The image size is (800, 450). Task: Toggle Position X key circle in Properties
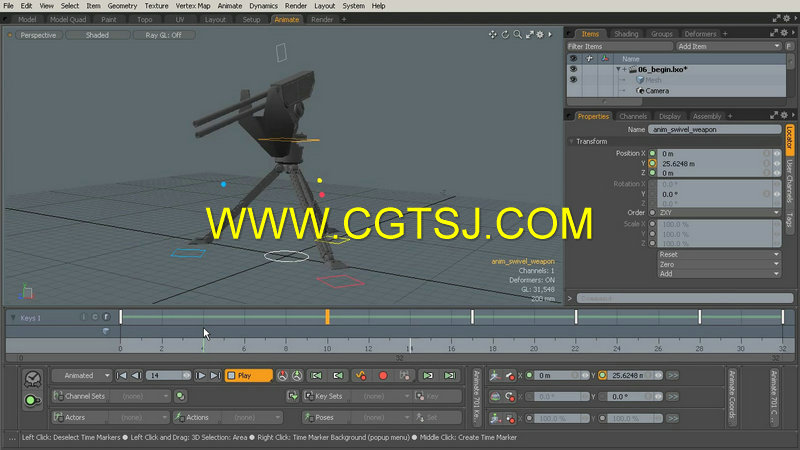coord(653,153)
